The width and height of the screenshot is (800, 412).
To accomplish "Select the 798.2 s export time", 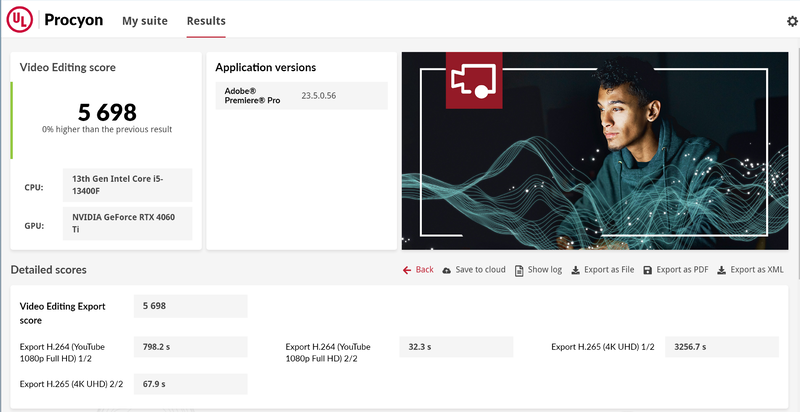I will coord(191,347).
